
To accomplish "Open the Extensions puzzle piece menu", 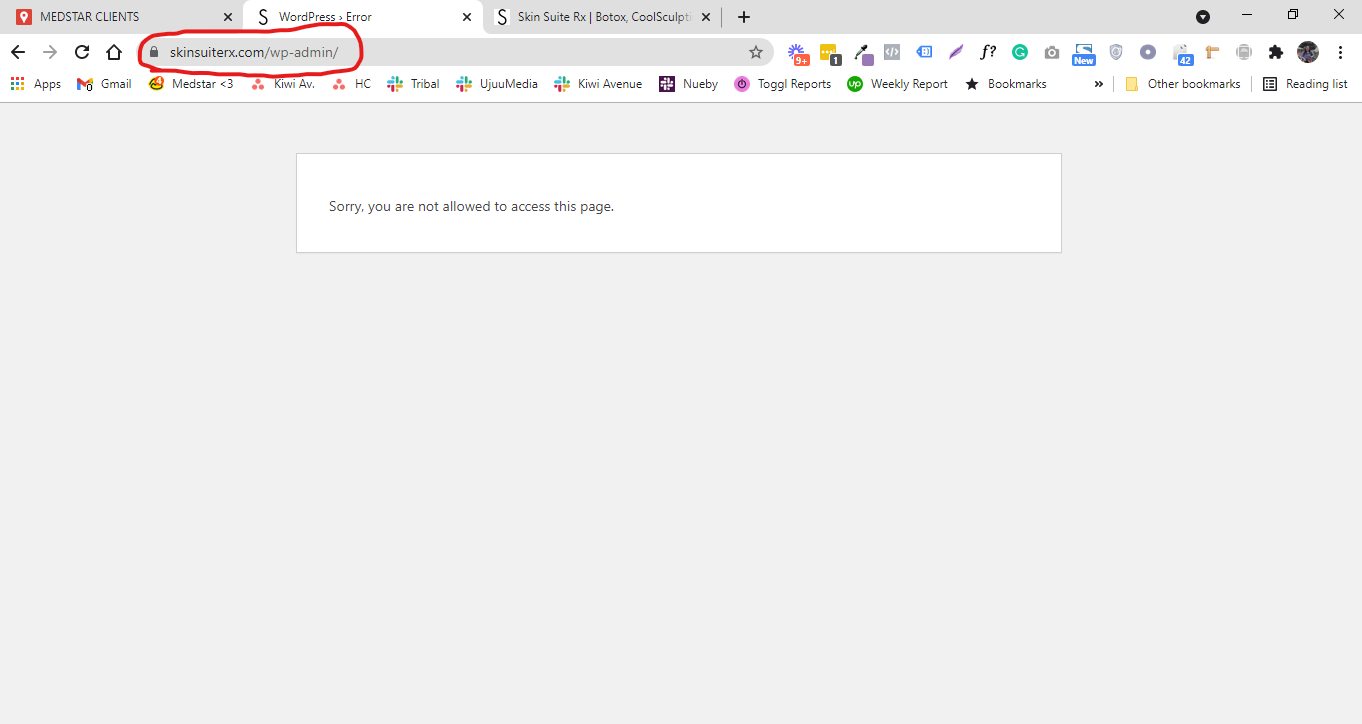I will (1275, 52).
